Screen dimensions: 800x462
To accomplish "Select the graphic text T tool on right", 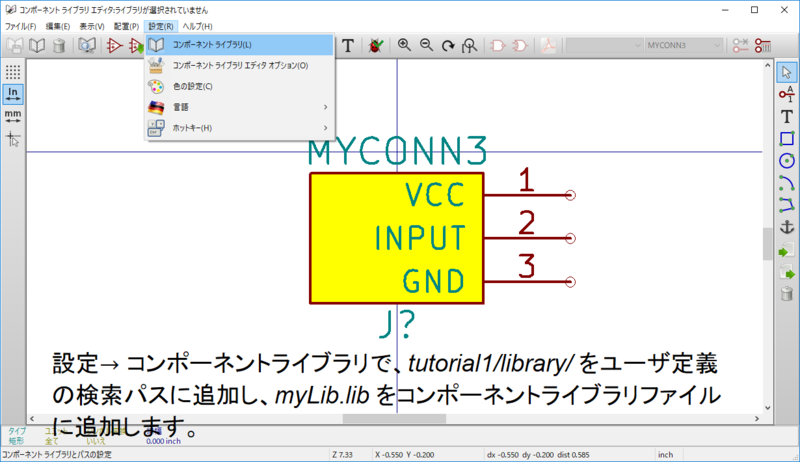I will click(787, 116).
